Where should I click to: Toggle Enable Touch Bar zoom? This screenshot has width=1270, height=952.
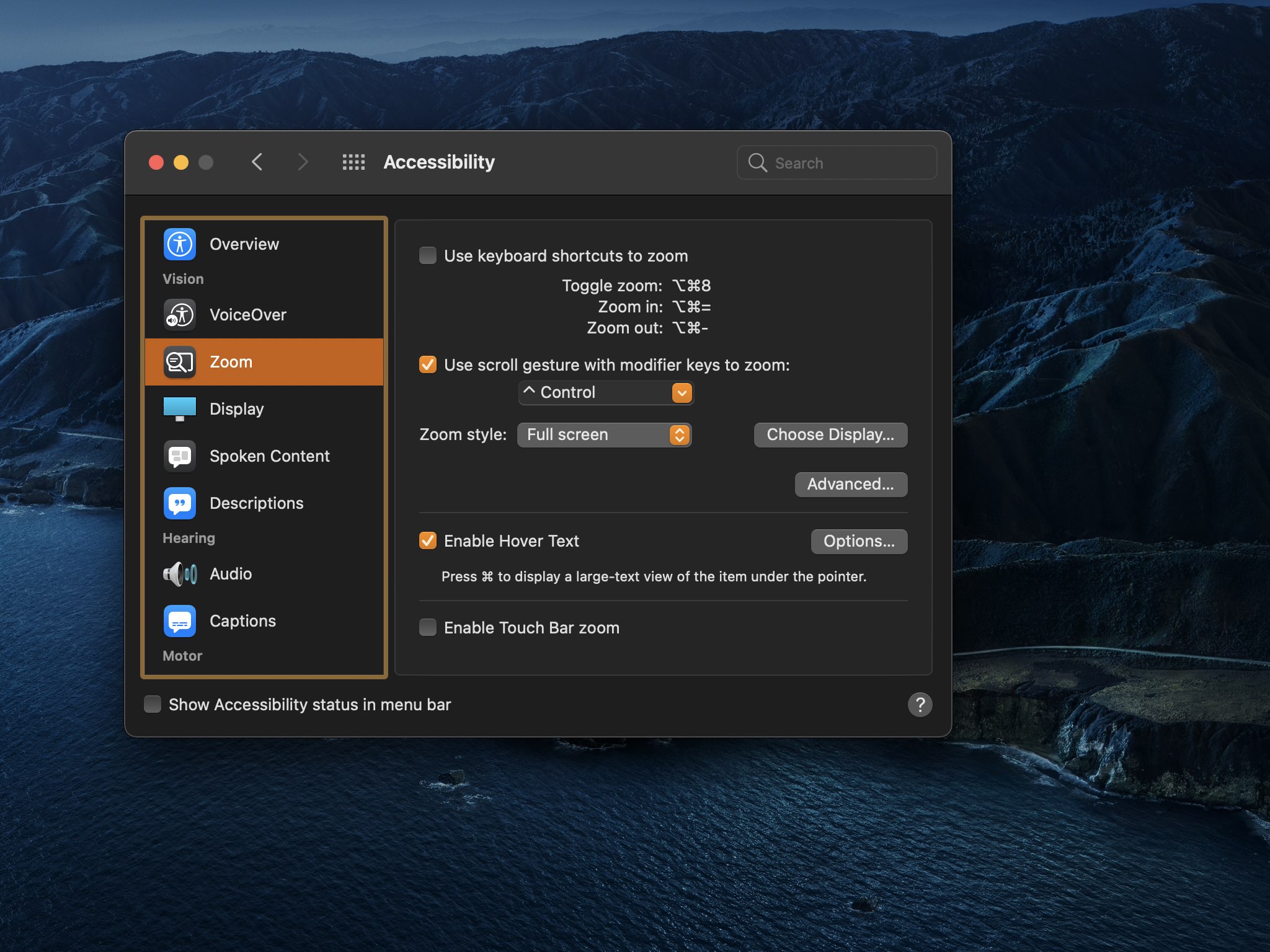pyautogui.click(x=427, y=627)
